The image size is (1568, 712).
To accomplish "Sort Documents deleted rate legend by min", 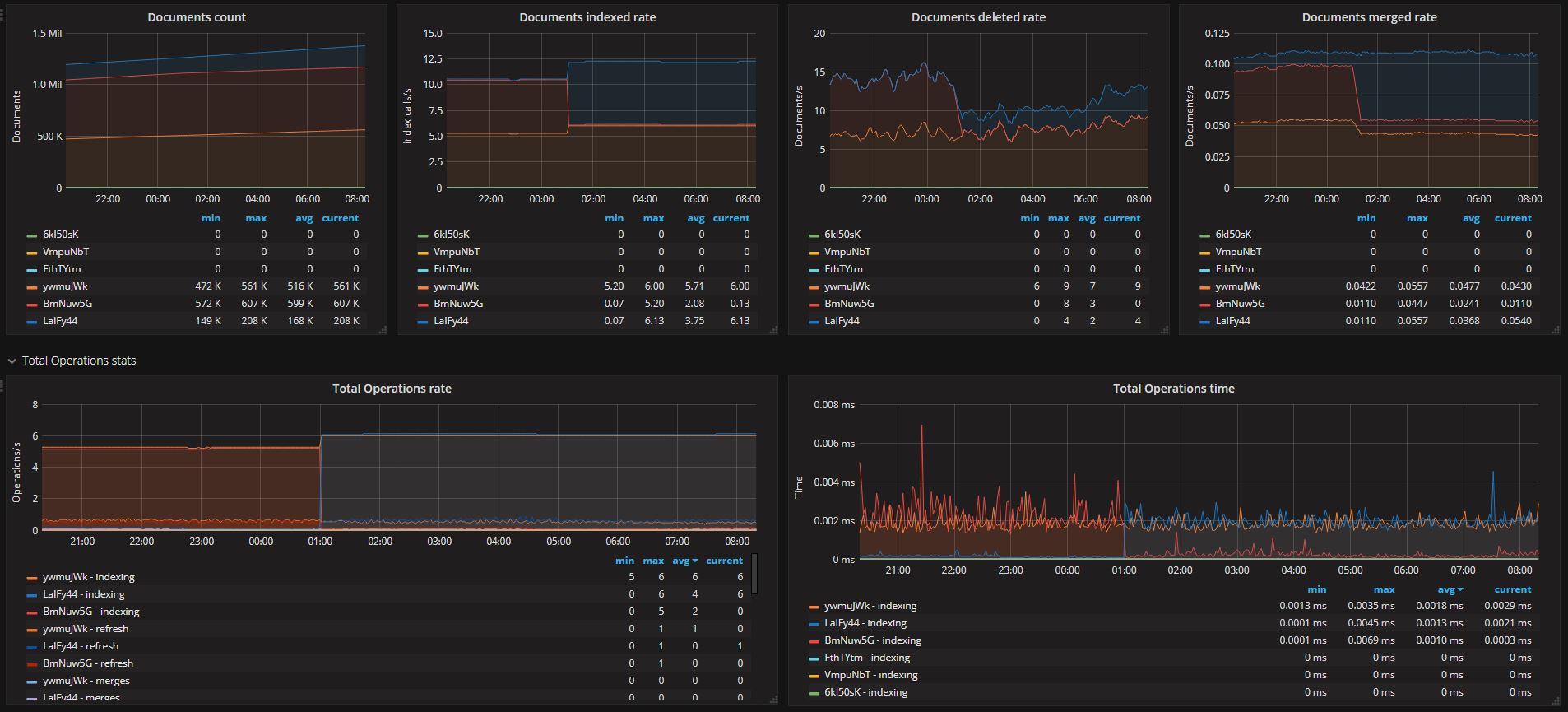I will pos(1029,218).
